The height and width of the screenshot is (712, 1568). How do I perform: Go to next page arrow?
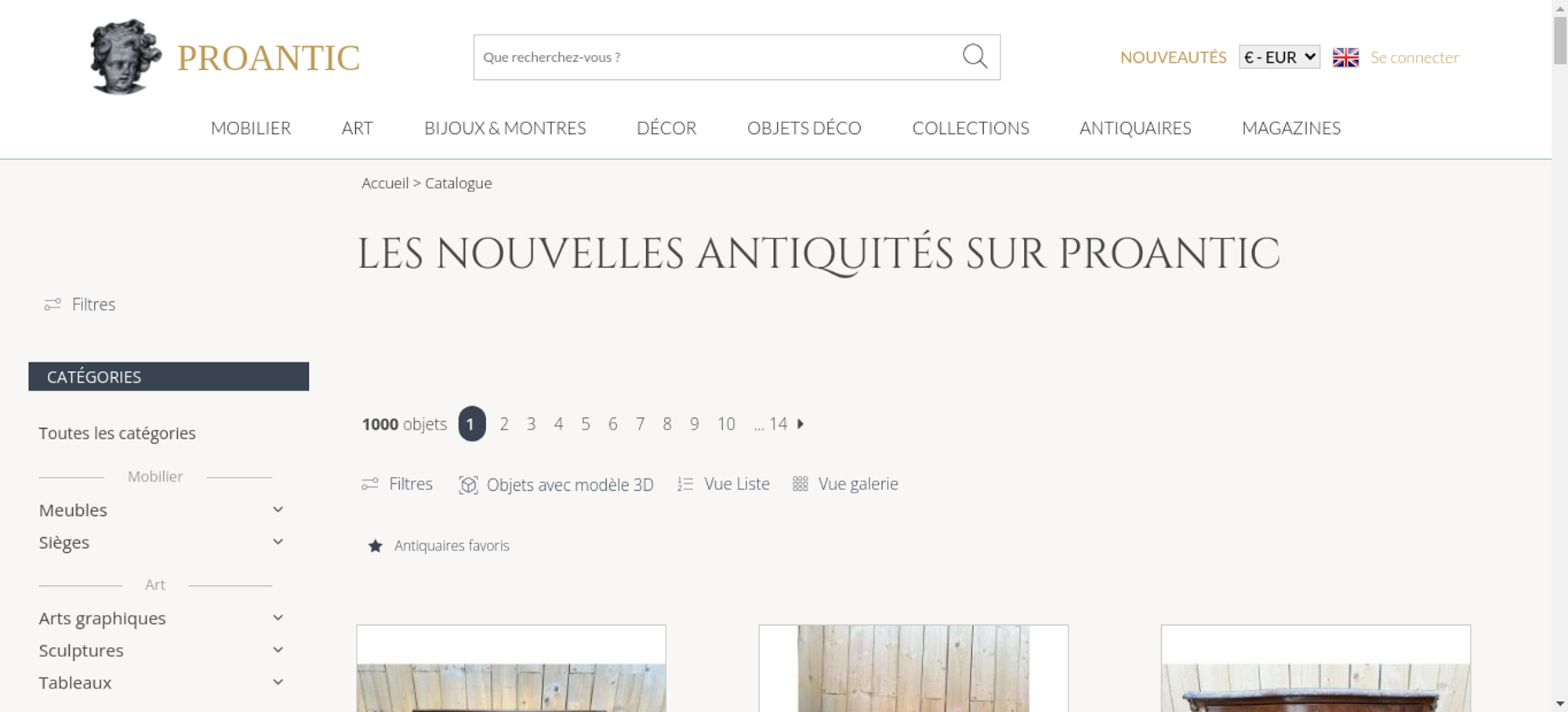pyautogui.click(x=800, y=423)
